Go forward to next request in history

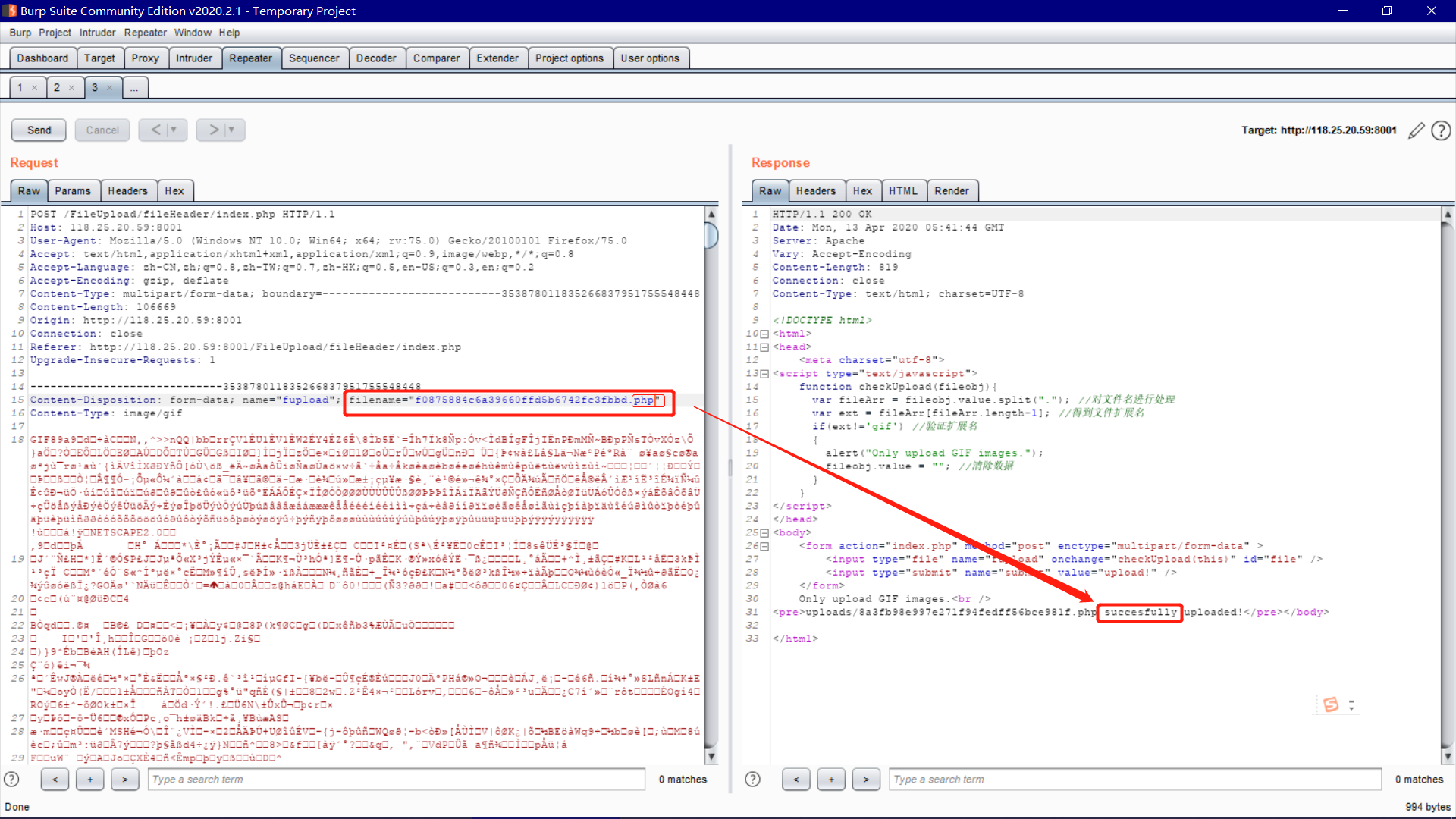tap(214, 130)
